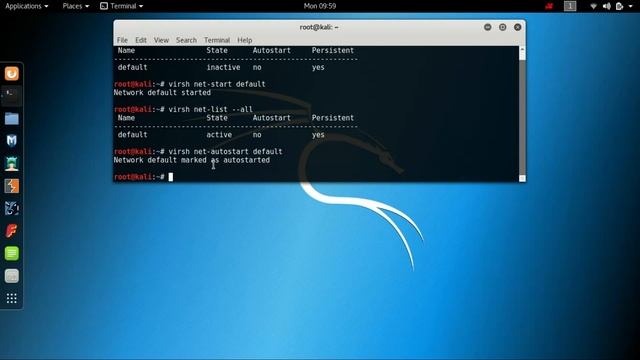Open the network status icon
The height and width of the screenshot is (360, 640).
593,6
